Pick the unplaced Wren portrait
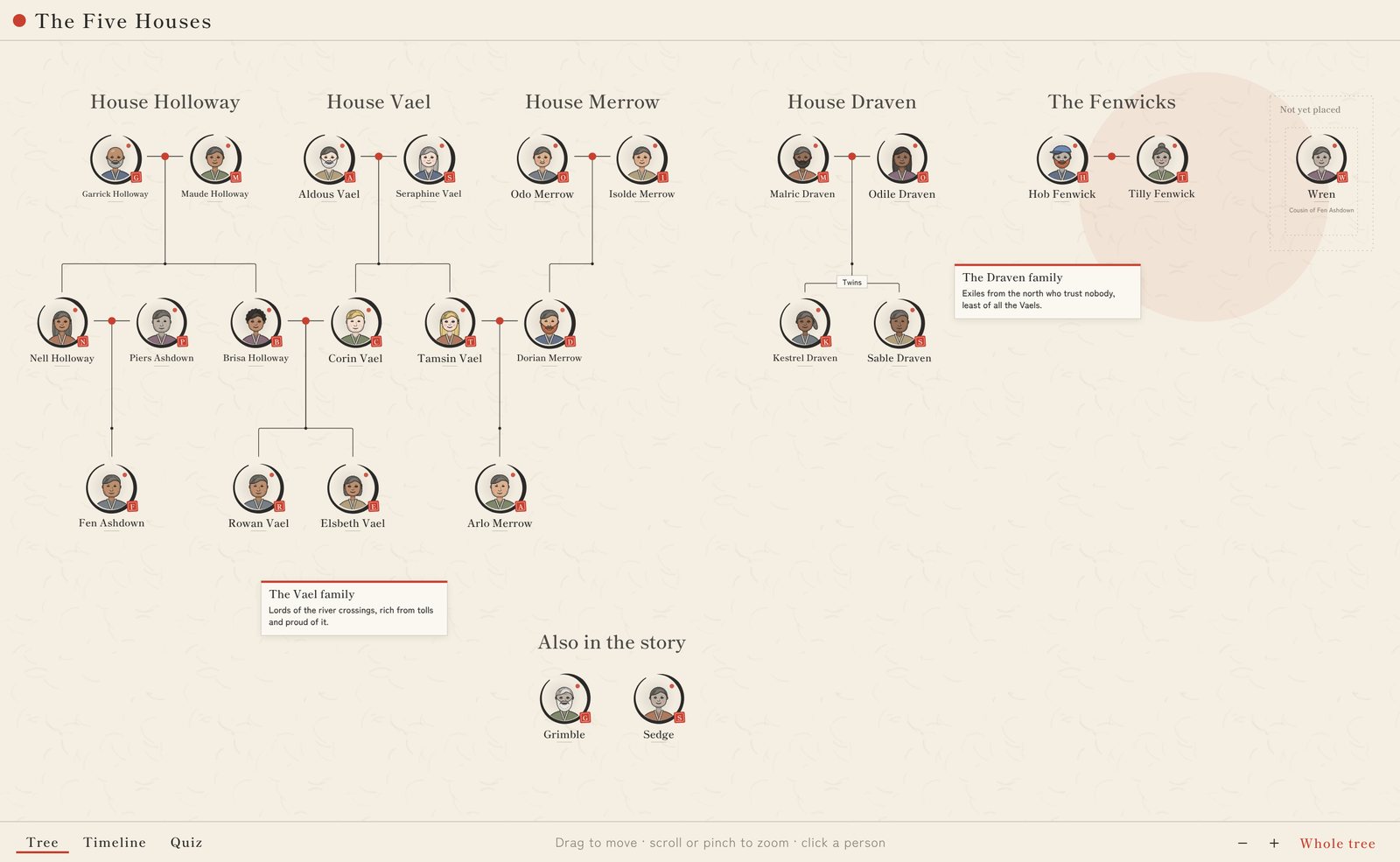 [x=1321, y=158]
